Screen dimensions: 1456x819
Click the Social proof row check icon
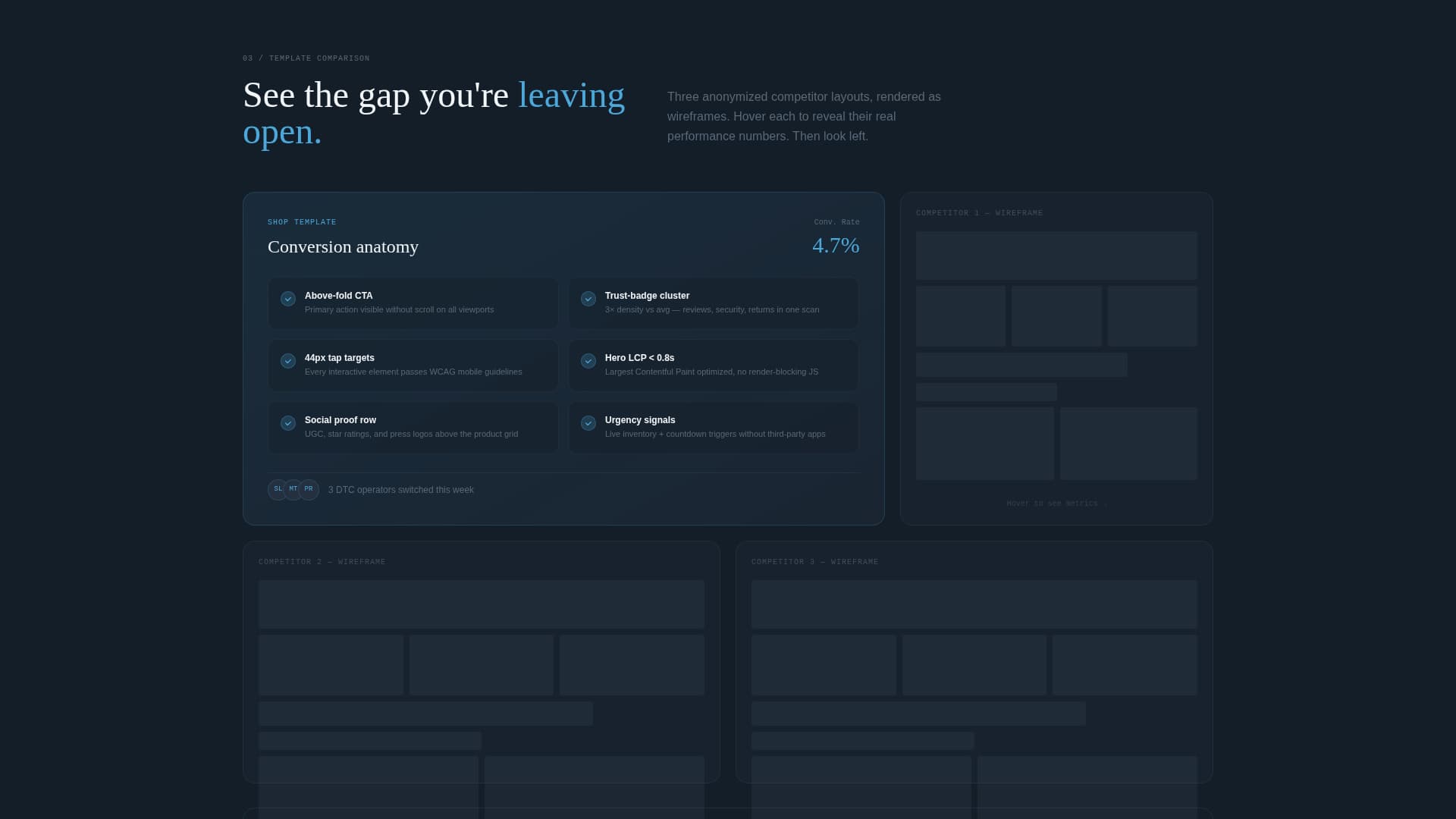[x=288, y=423]
